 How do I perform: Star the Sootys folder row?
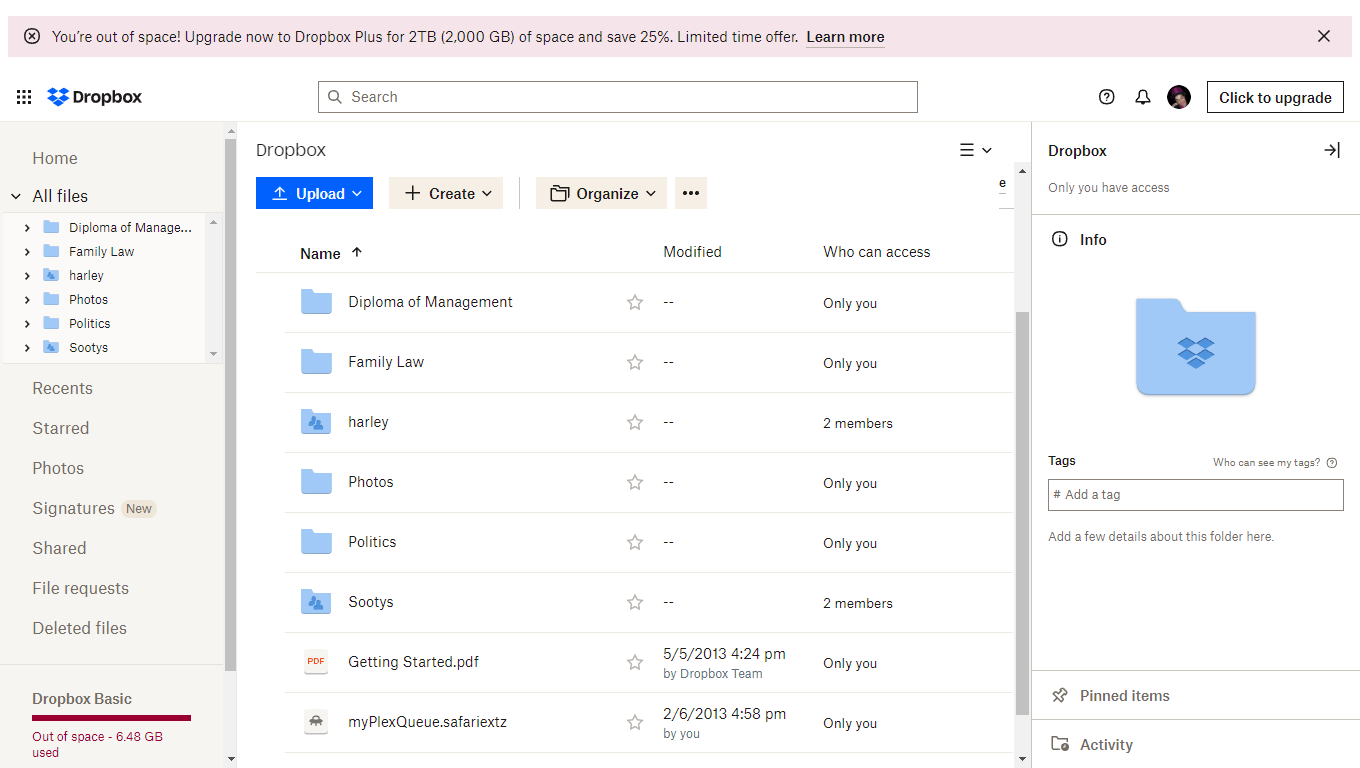point(635,602)
